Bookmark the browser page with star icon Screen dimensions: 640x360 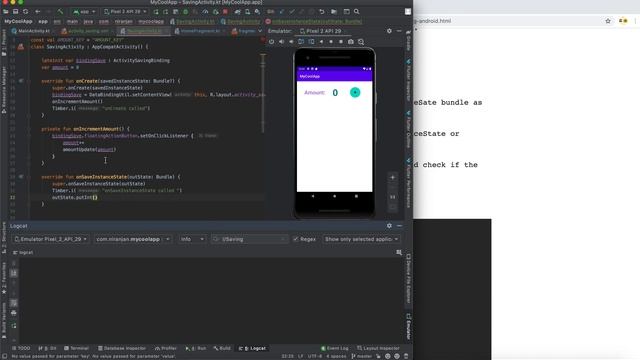coord(608,21)
